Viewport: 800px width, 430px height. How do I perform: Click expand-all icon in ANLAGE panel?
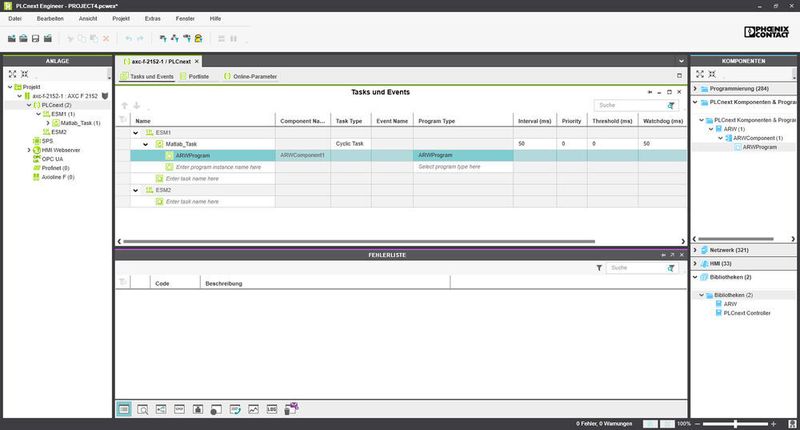click(x=12, y=74)
